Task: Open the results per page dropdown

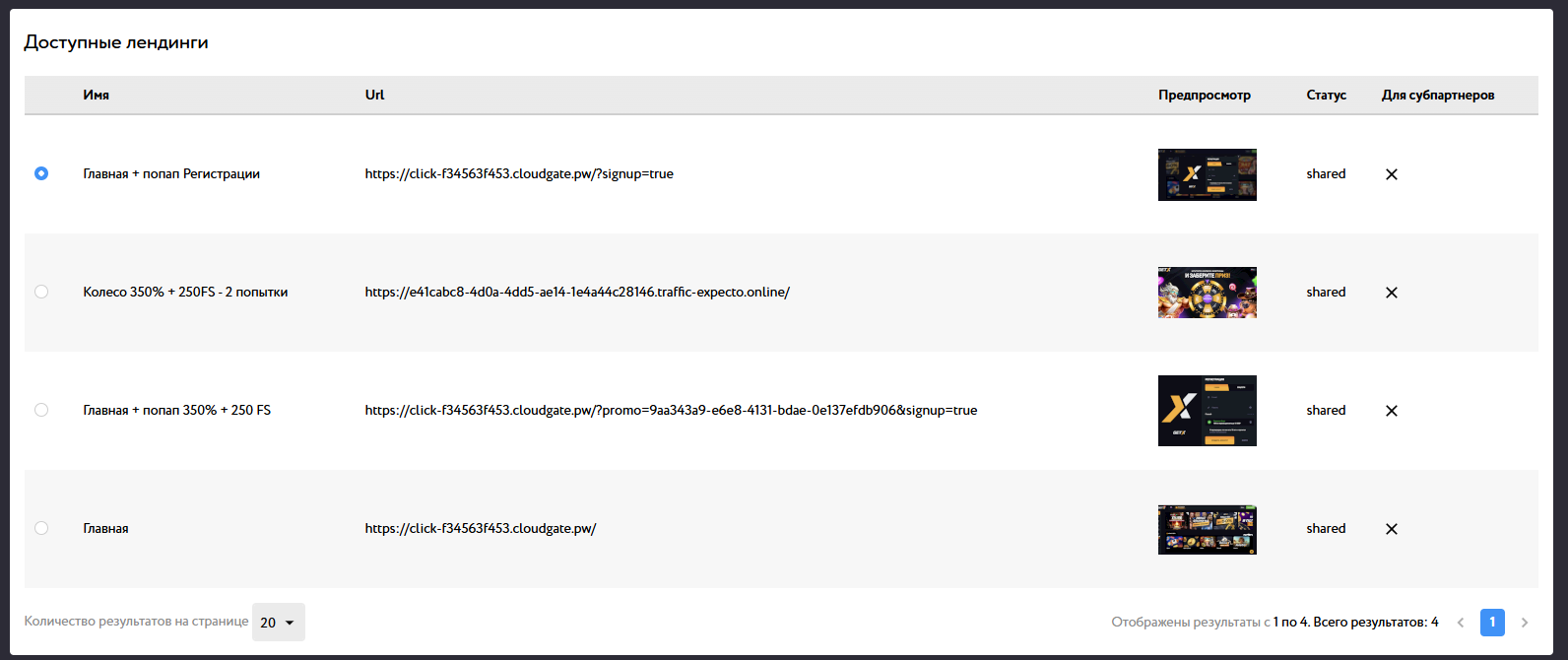Action: [x=278, y=623]
